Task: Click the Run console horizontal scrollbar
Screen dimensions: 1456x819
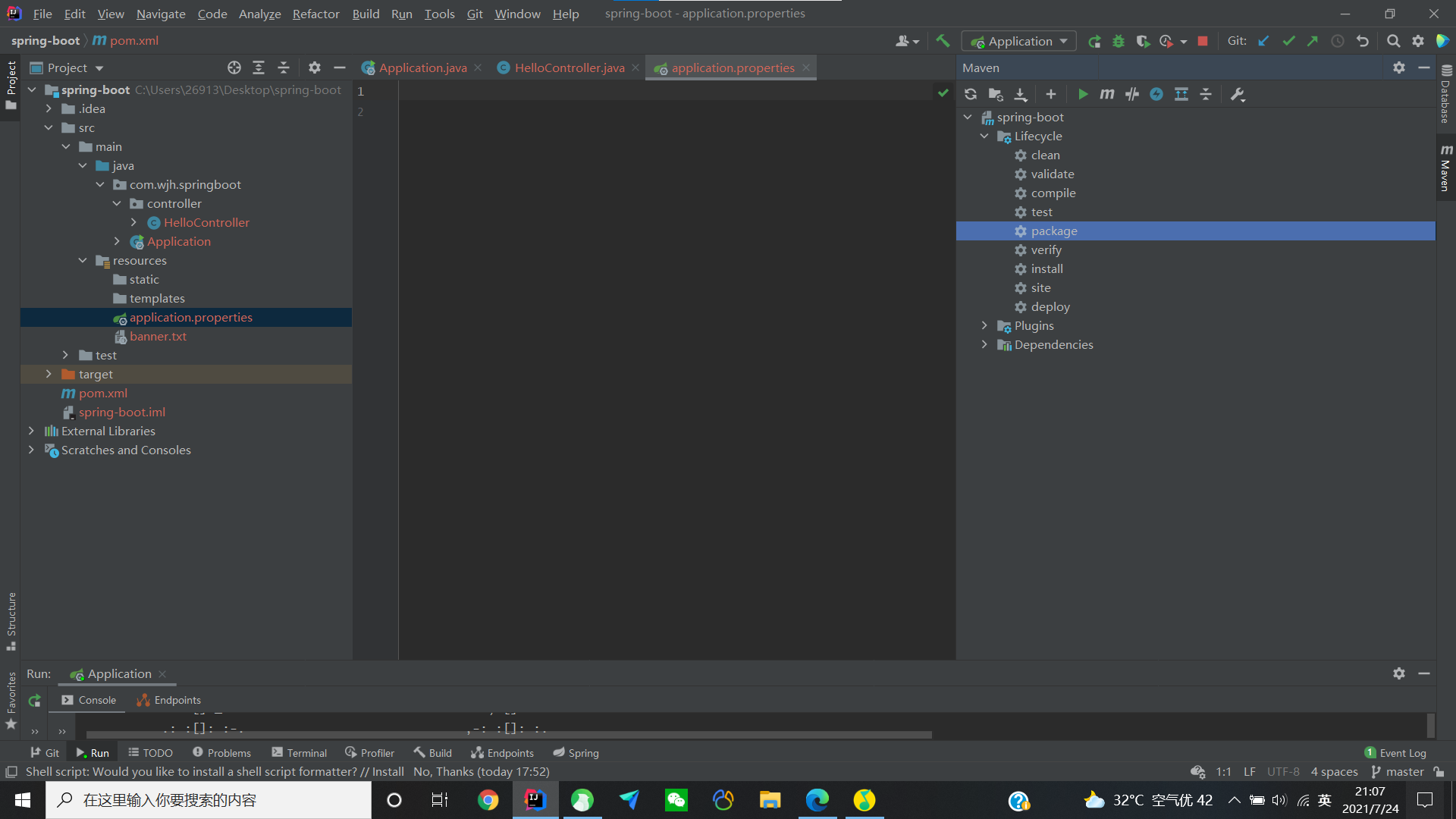Action: [508, 735]
